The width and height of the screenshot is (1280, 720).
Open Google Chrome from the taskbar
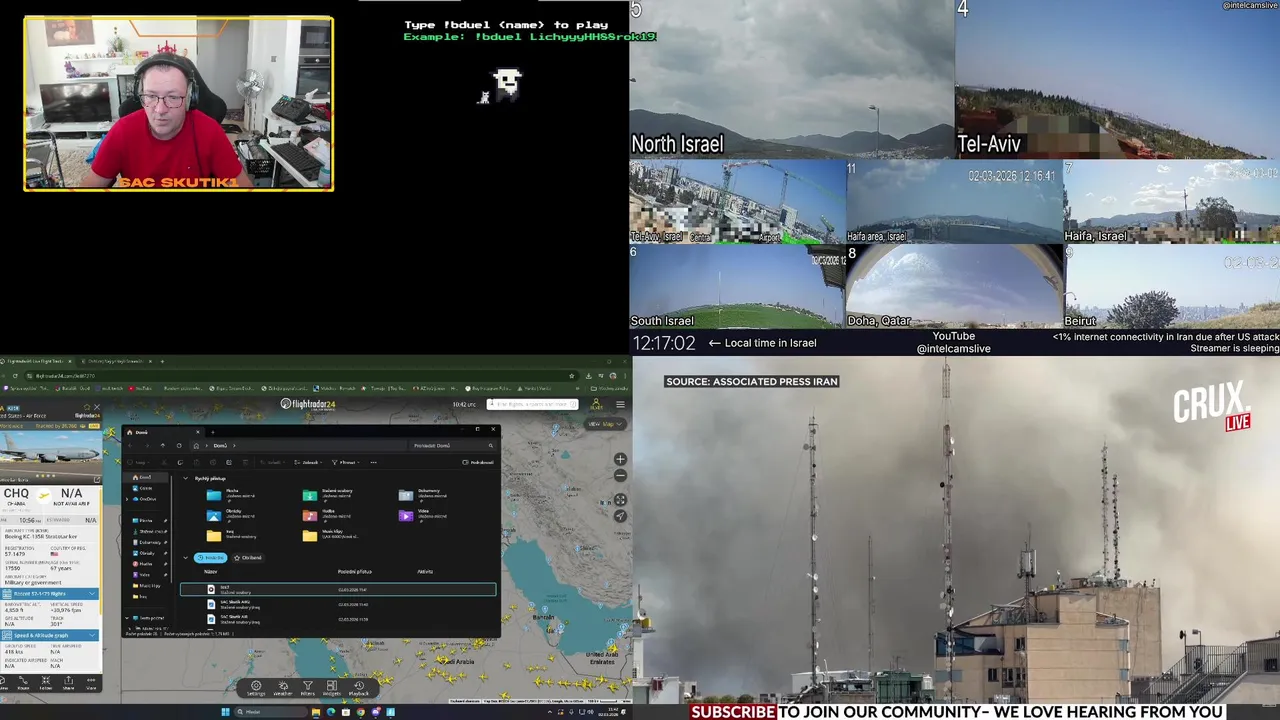[361, 712]
